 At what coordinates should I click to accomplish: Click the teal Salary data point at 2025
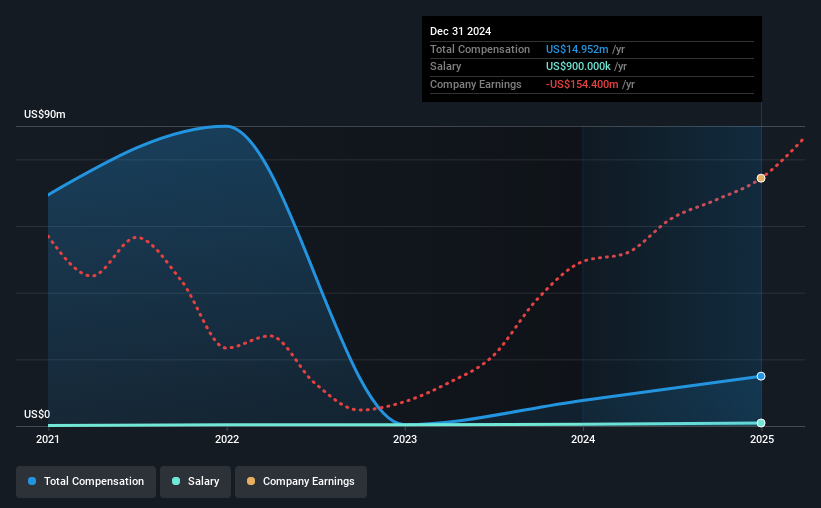761,423
